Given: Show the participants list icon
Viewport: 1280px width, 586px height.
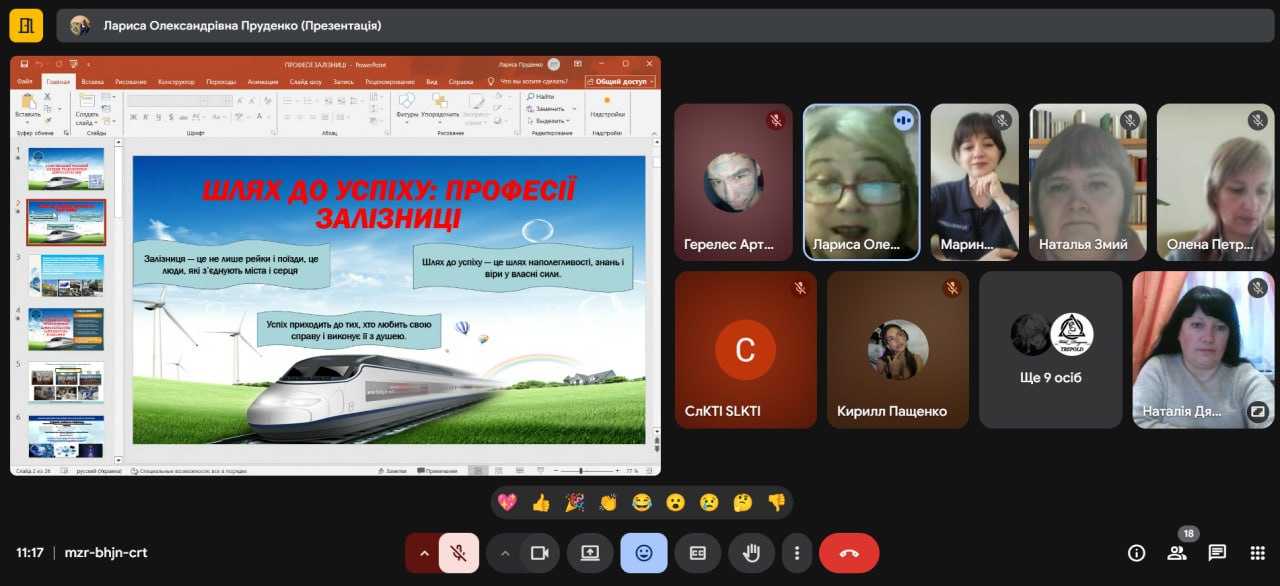Looking at the screenshot, I should (1177, 553).
